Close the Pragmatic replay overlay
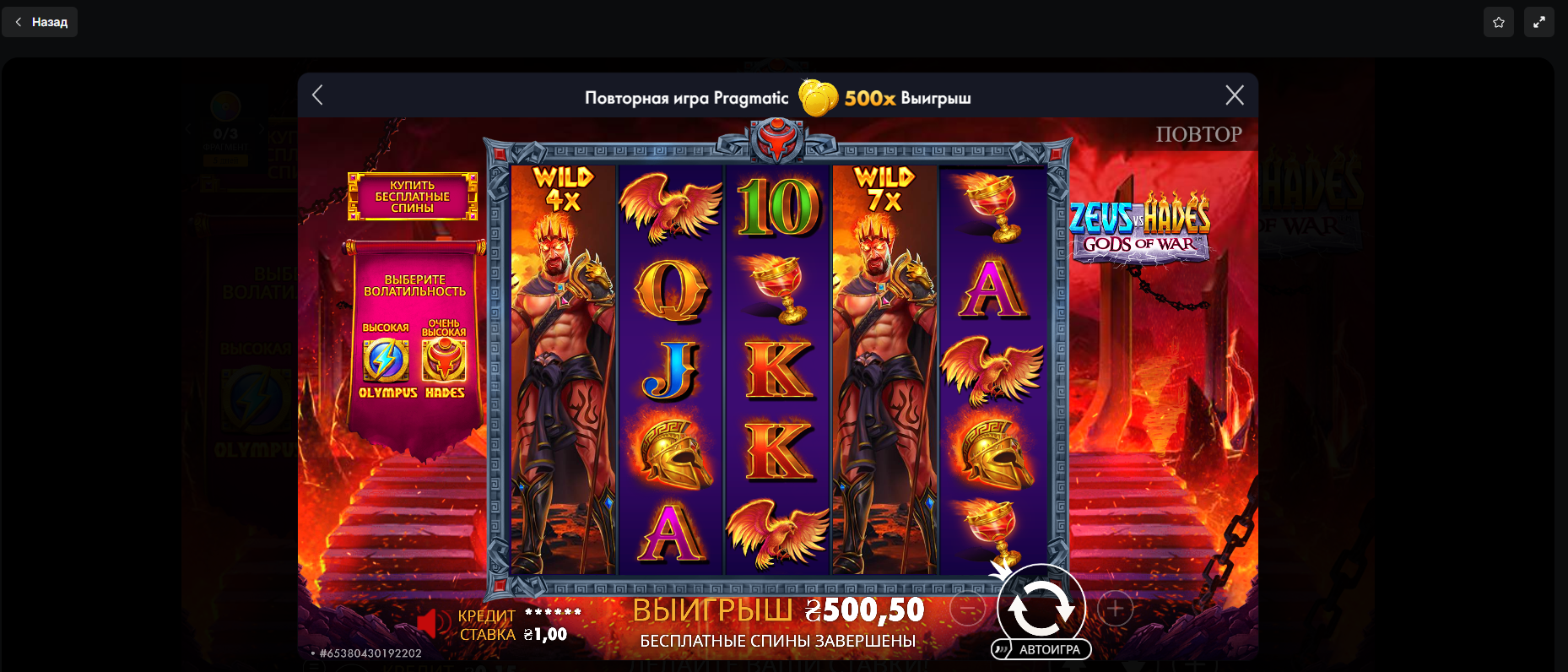The image size is (1568, 672). click(x=1235, y=95)
